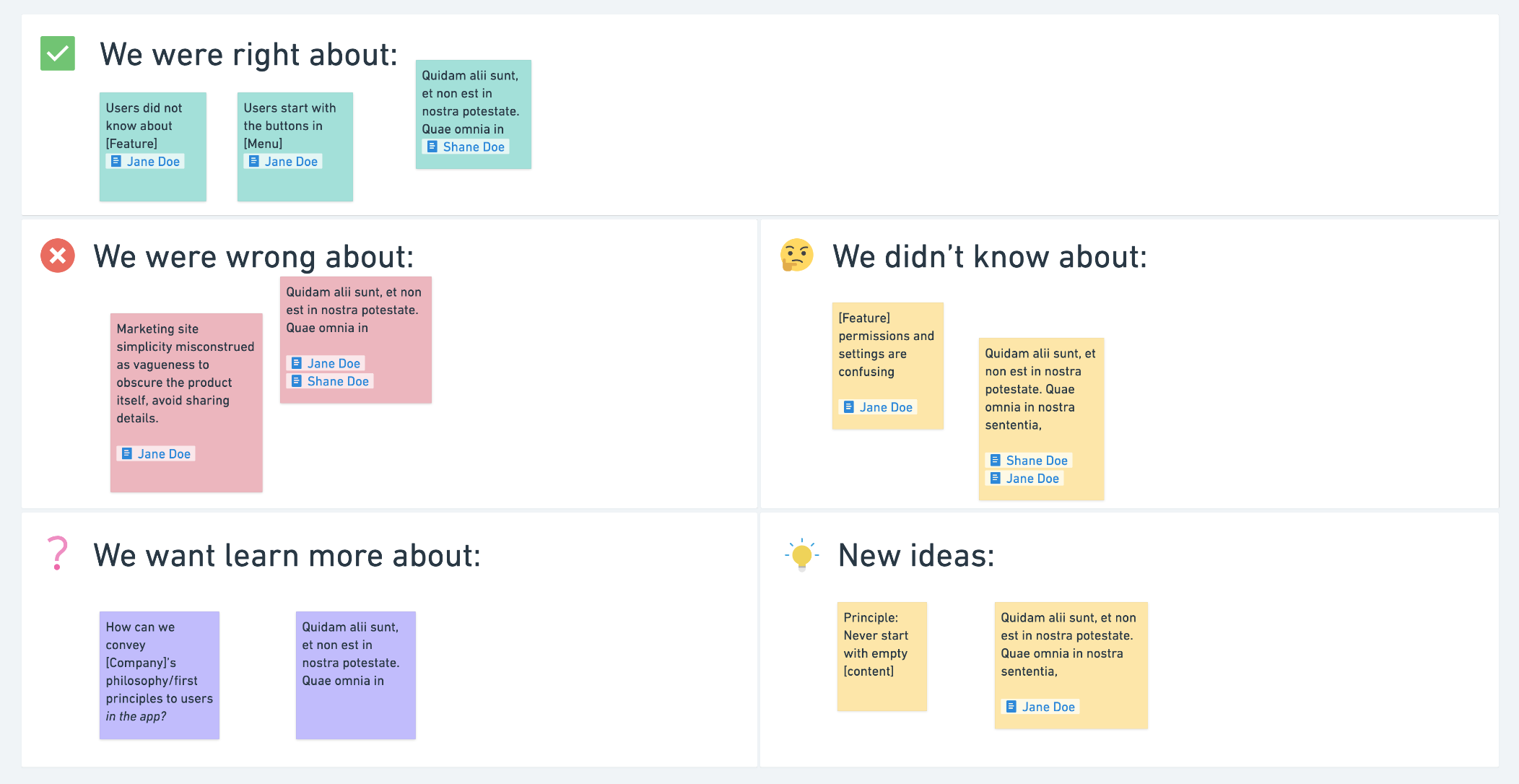The height and width of the screenshot is (784, 1519).
Task: Select the 'We were right about:' heading
Action: click(x=248, y=55)
